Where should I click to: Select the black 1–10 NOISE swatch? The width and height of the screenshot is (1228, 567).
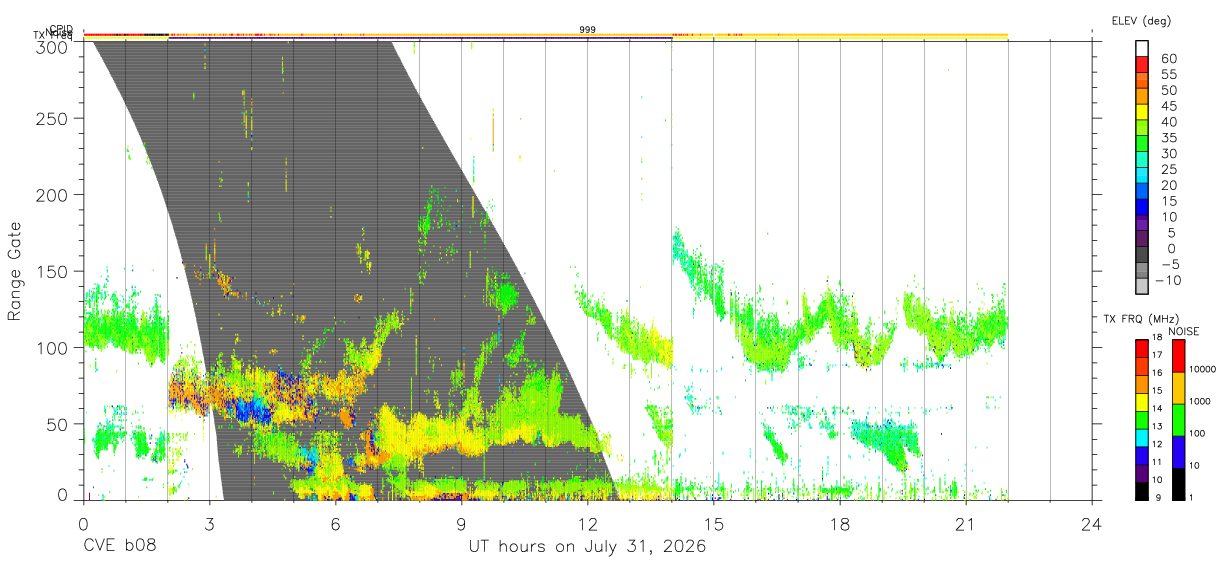[x=1178, y=484]
